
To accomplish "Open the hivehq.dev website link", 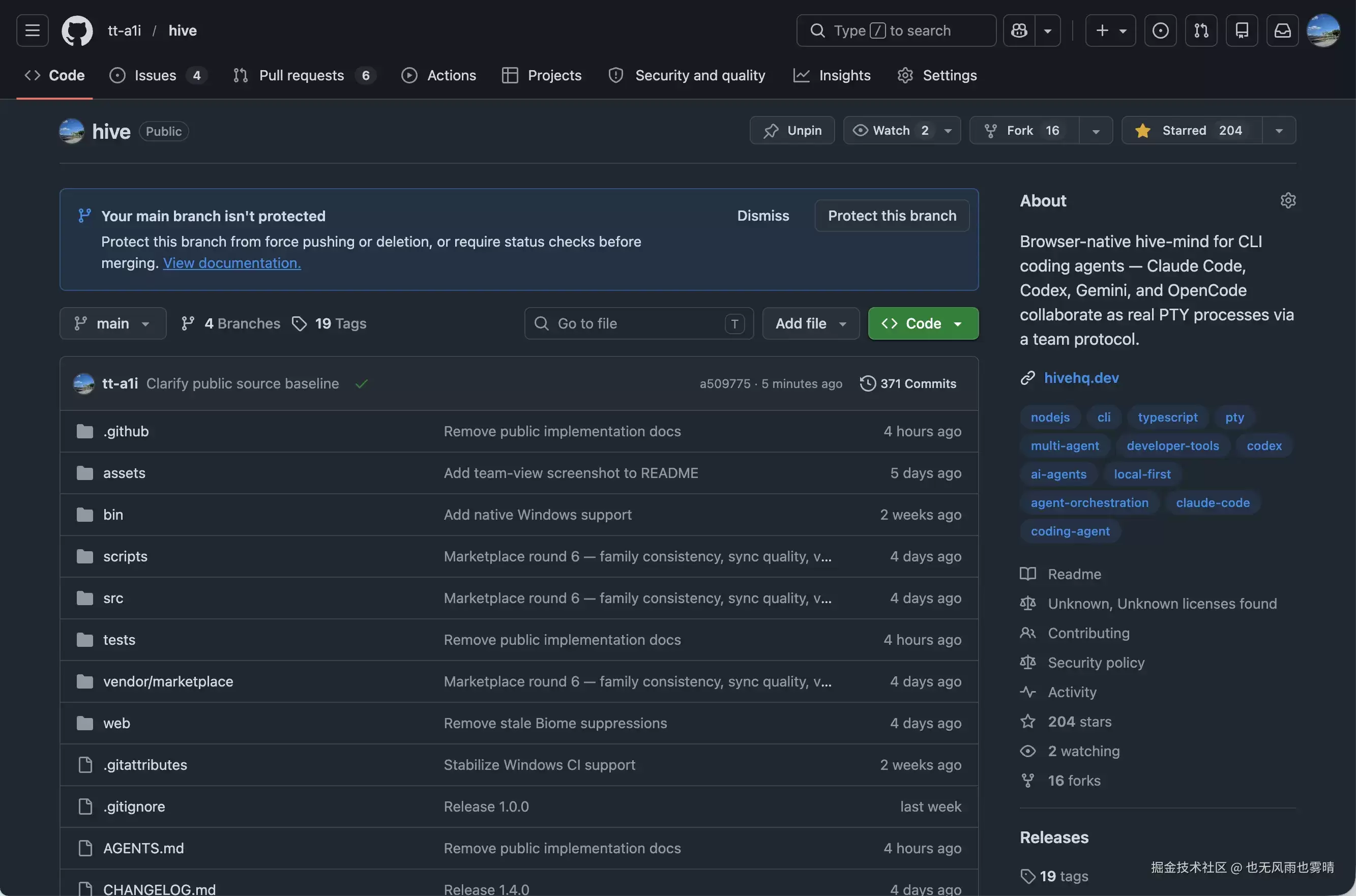I will pyautogui.click(x=1080, y=378).
